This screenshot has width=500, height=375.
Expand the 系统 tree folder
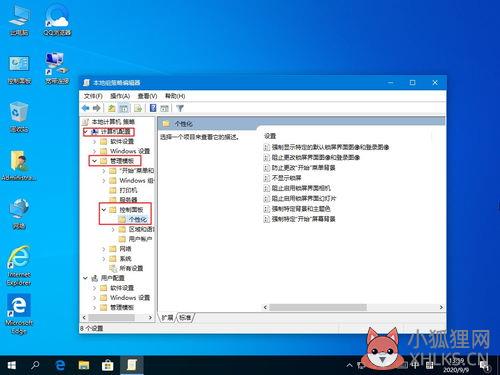click(104, 259)
